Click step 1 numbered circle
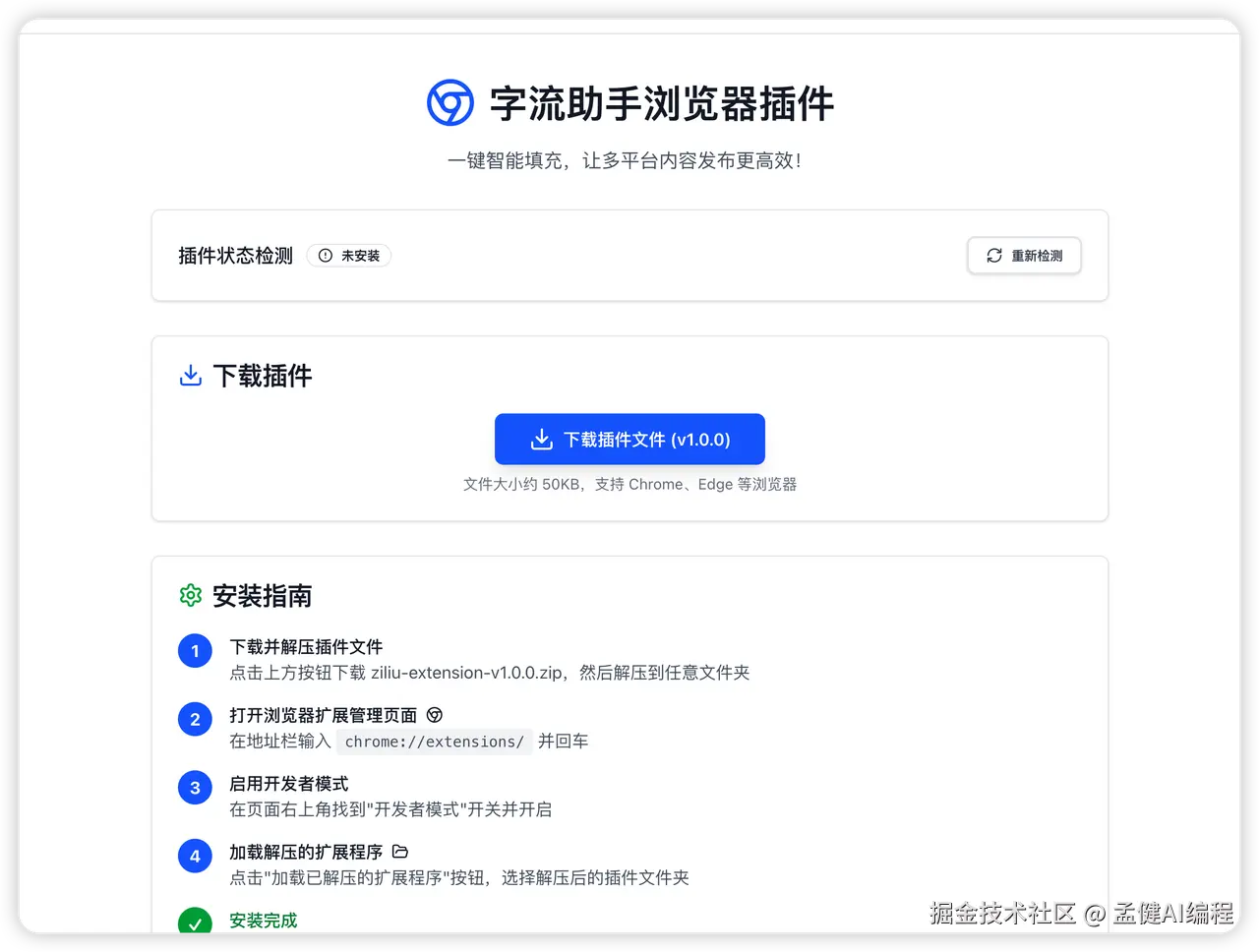This screenshot has height=952, width=1259. (x=195, y=651)
